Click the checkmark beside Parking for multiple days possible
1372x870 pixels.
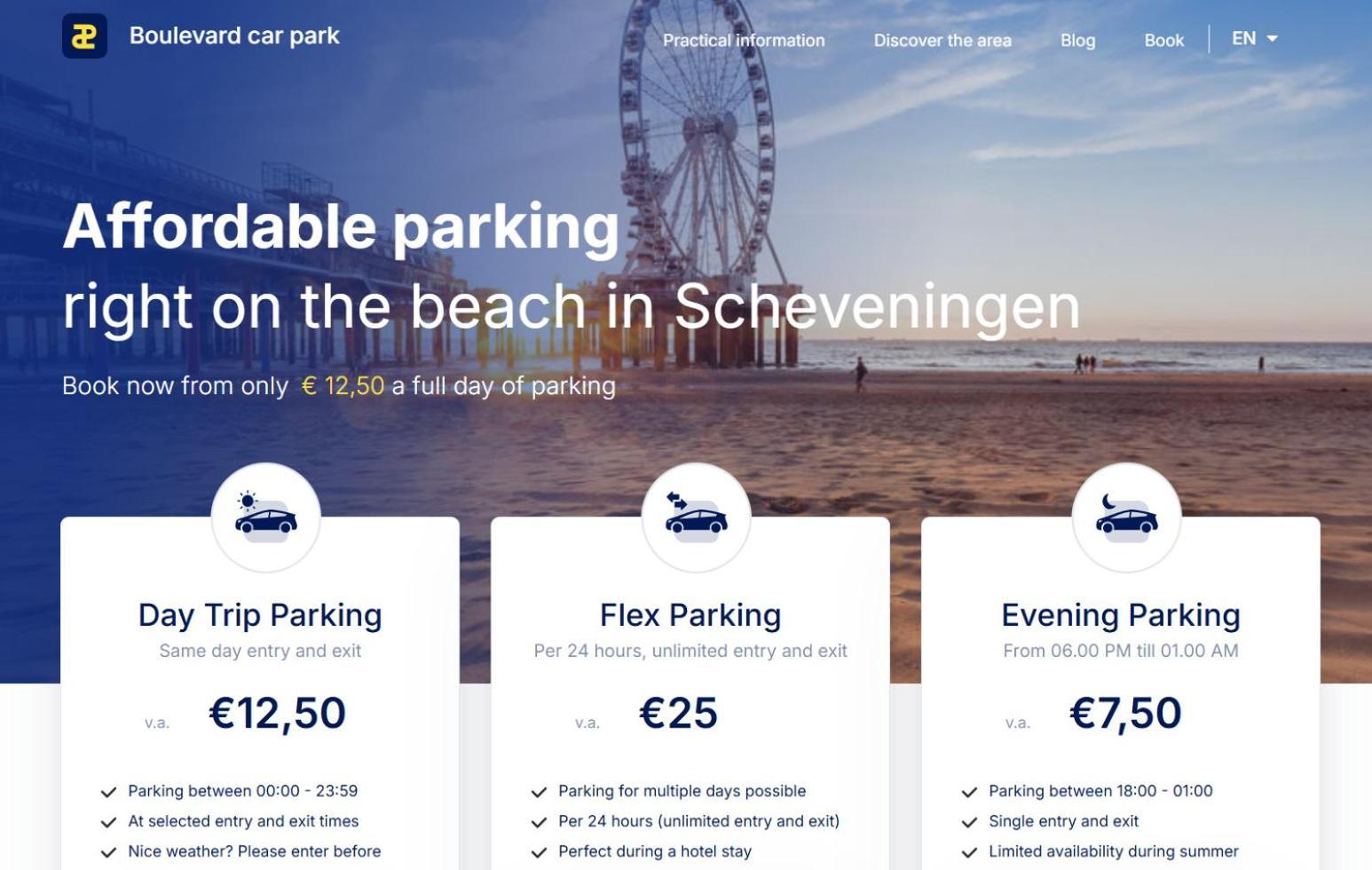[x=539, y=792]
